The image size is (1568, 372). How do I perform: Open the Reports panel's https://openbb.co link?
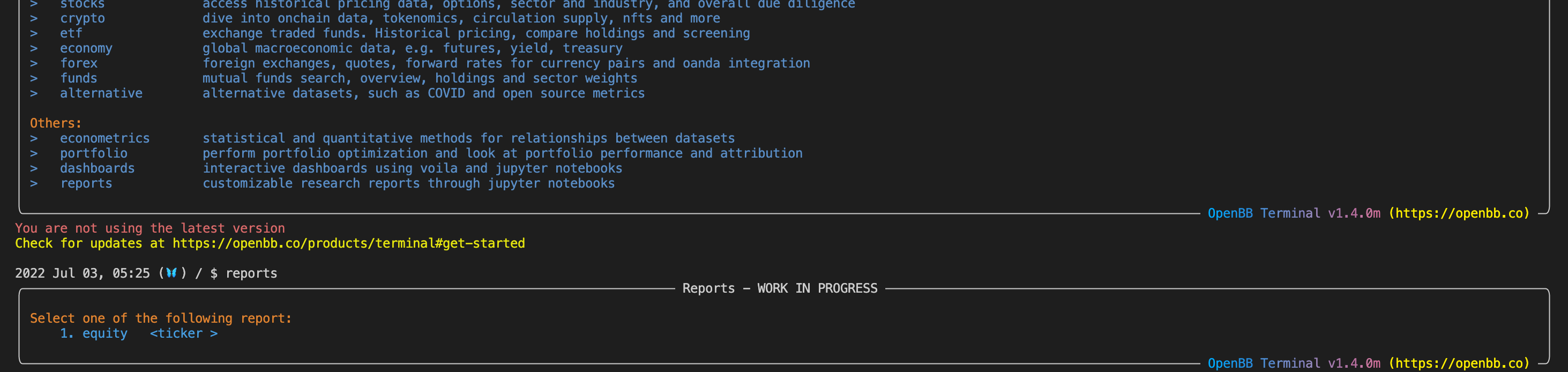click(1459, 363)
